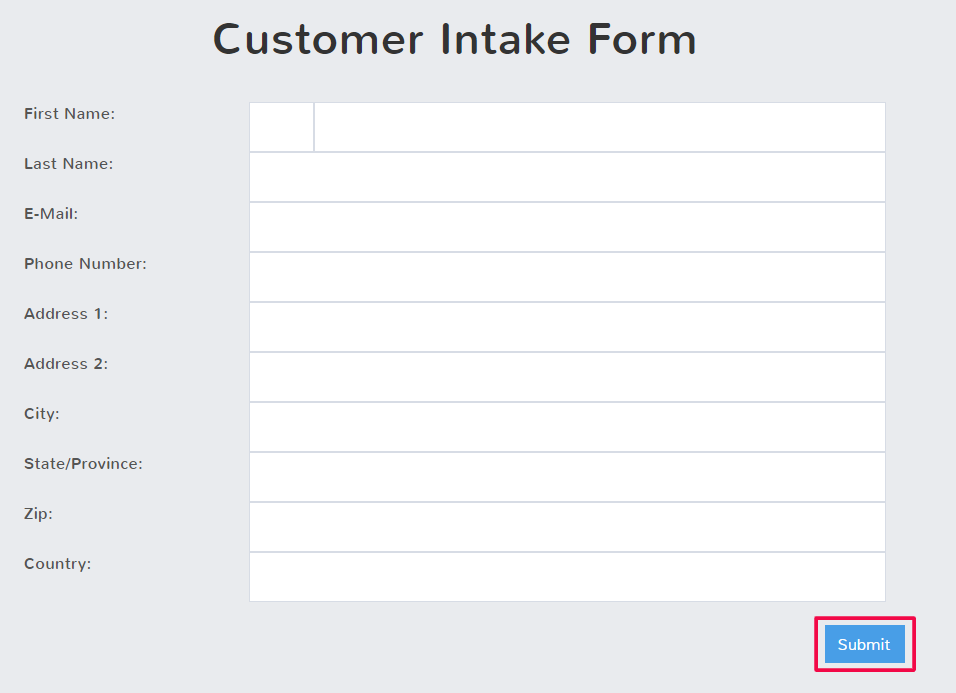
Task: Click the 'City:' label text
Action: 42,414
